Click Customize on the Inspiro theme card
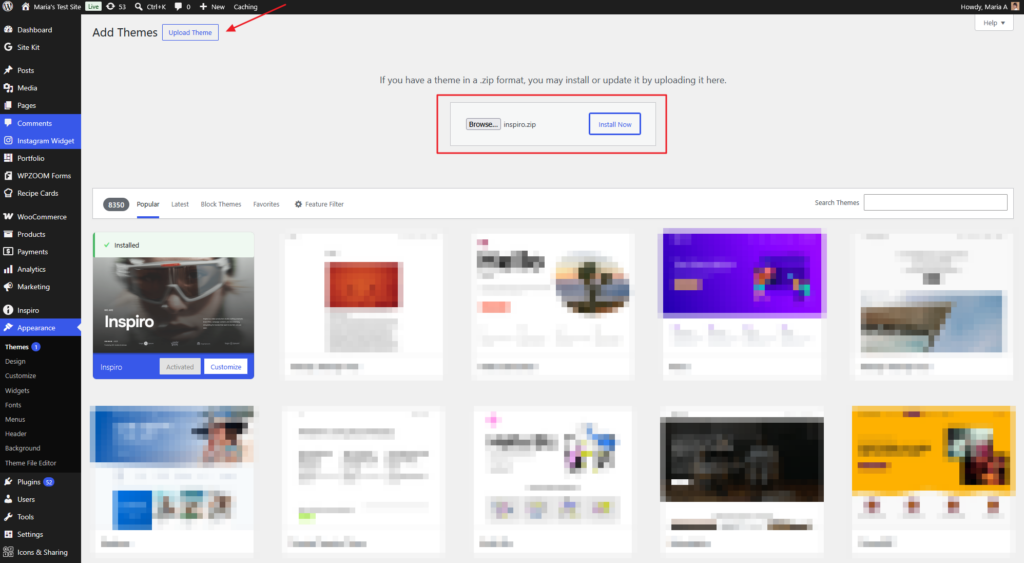This screenshot has height=563, width=1024. 225,367
